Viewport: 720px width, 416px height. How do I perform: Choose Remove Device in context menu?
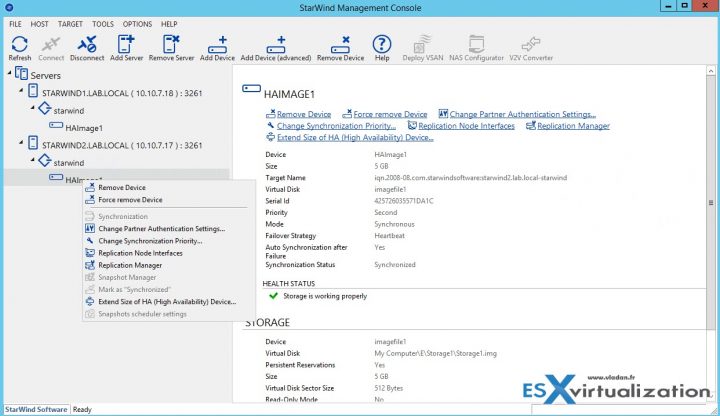169,187
